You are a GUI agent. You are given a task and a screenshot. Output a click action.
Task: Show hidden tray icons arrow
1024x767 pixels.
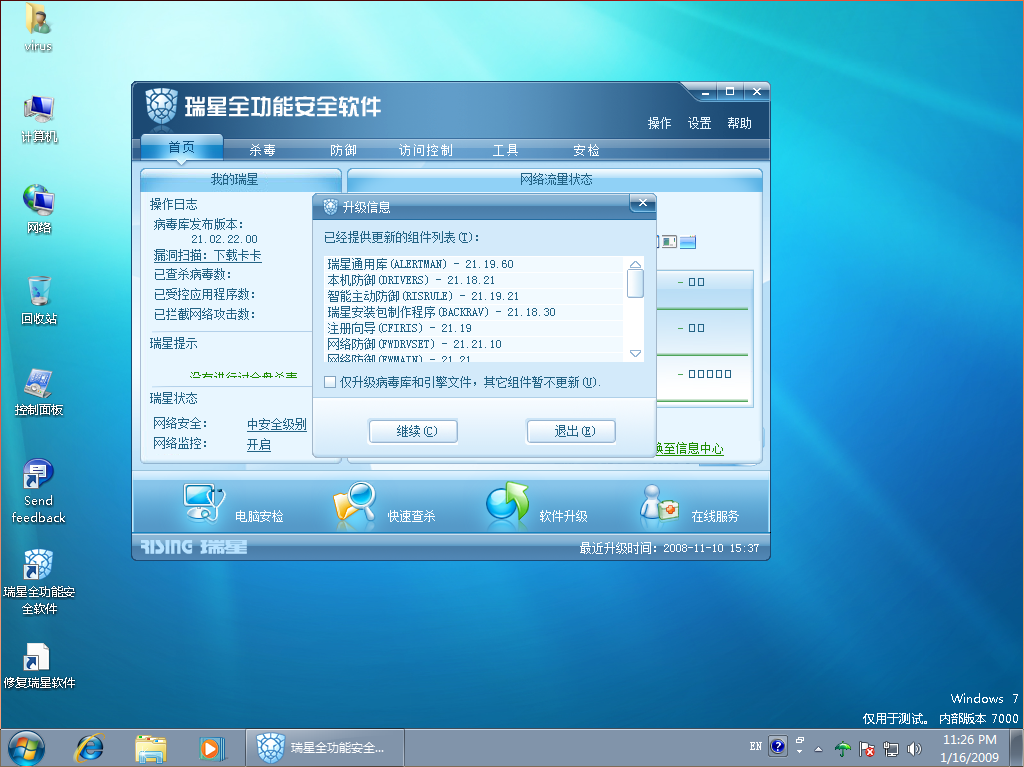[x=818, y=749]
